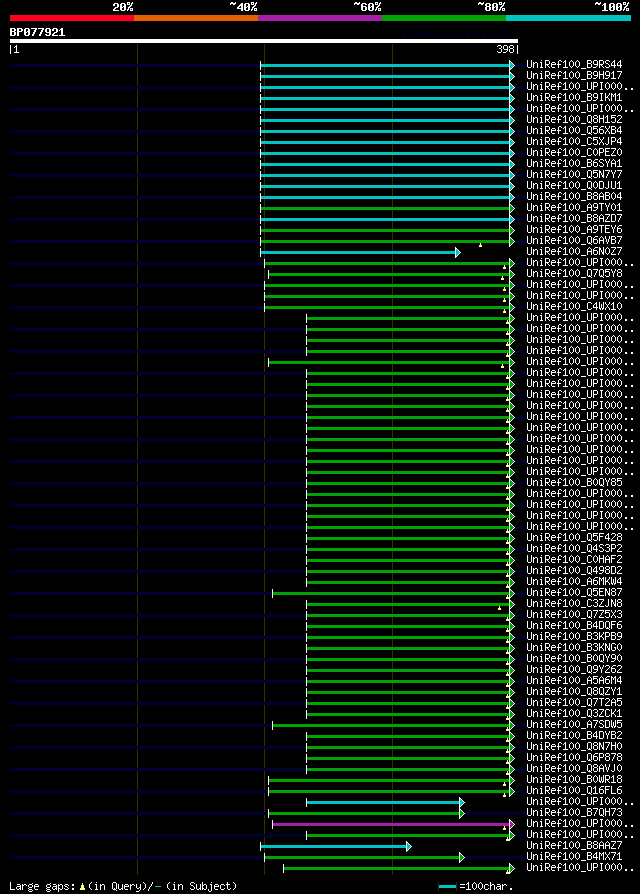
Task: Click the =100char. scale legend text
Action: [486, 887]
